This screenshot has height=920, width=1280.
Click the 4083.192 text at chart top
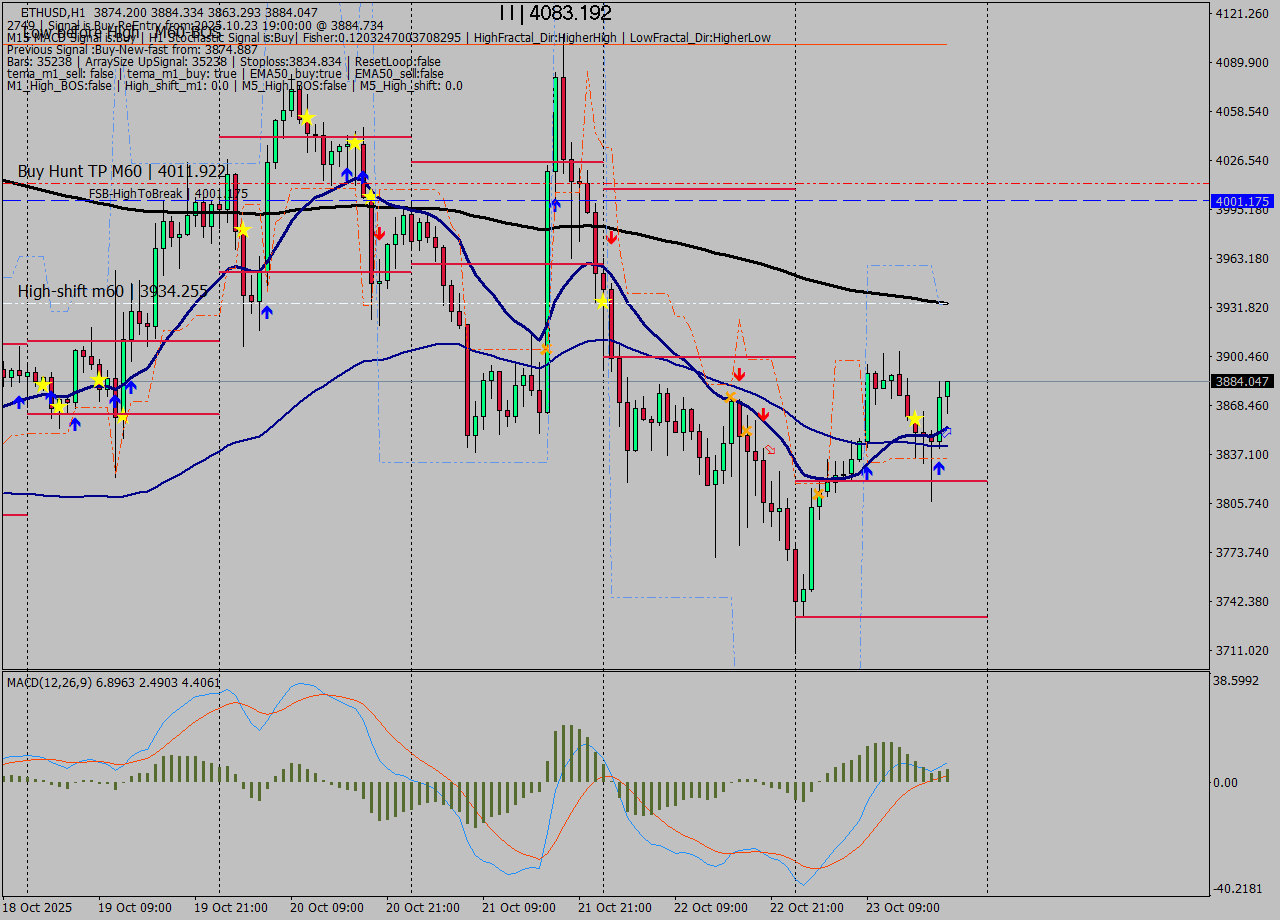[x=570, y=13]
